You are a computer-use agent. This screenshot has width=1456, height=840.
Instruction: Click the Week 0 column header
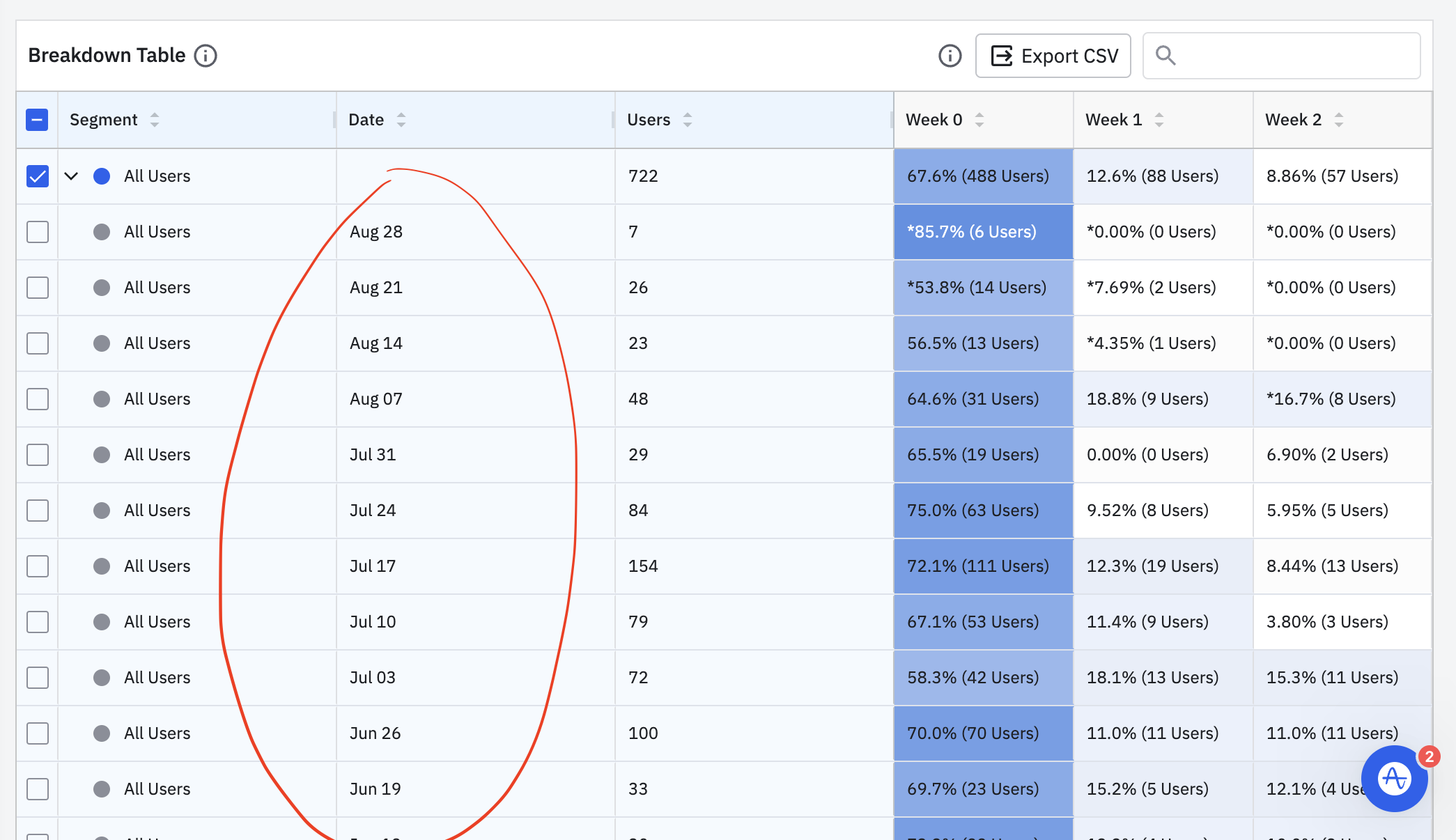934,120
